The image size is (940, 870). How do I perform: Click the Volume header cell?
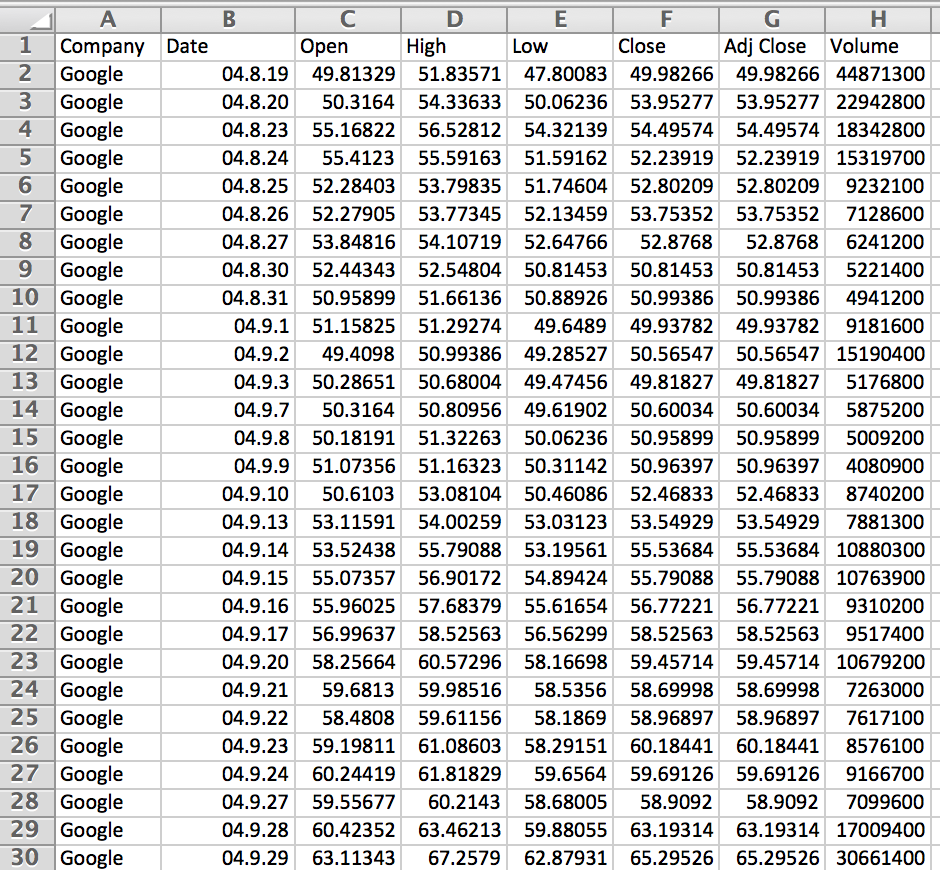(x=878, y=46)
